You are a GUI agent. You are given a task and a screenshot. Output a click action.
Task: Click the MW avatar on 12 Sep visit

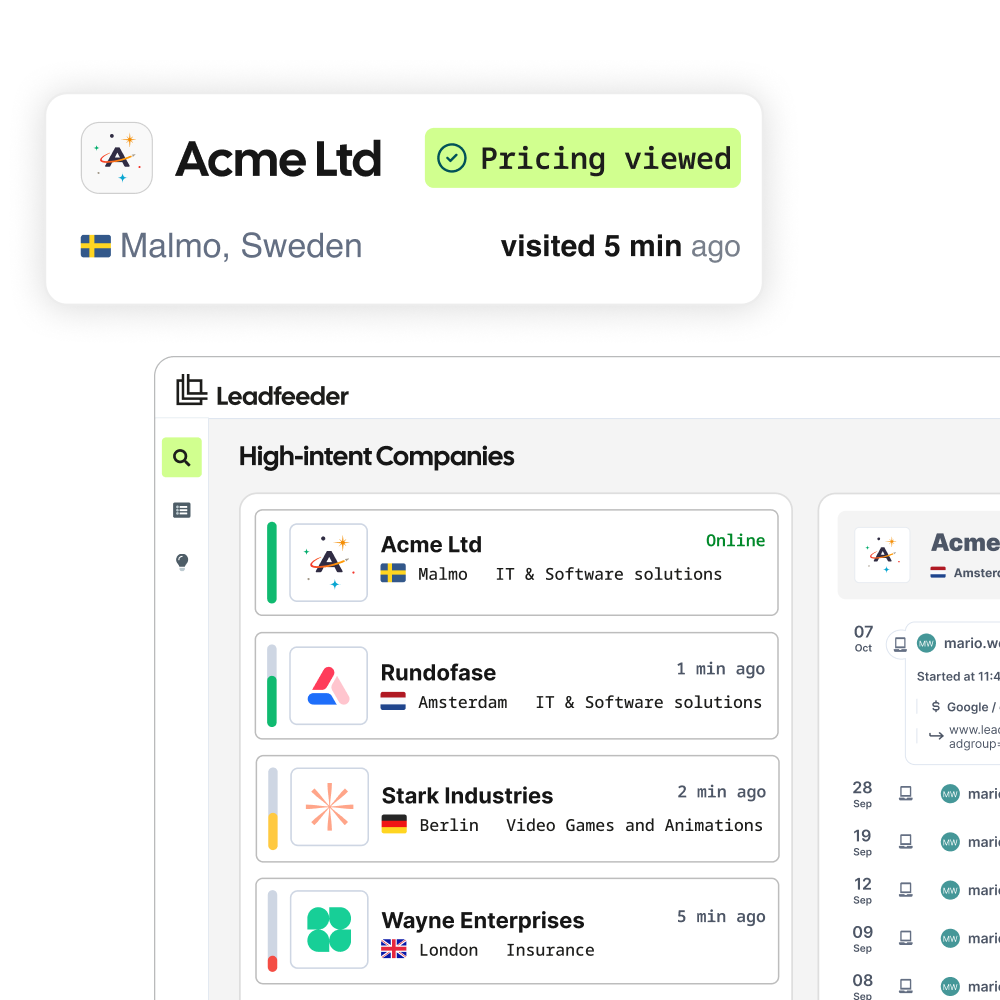pos(950,890)
